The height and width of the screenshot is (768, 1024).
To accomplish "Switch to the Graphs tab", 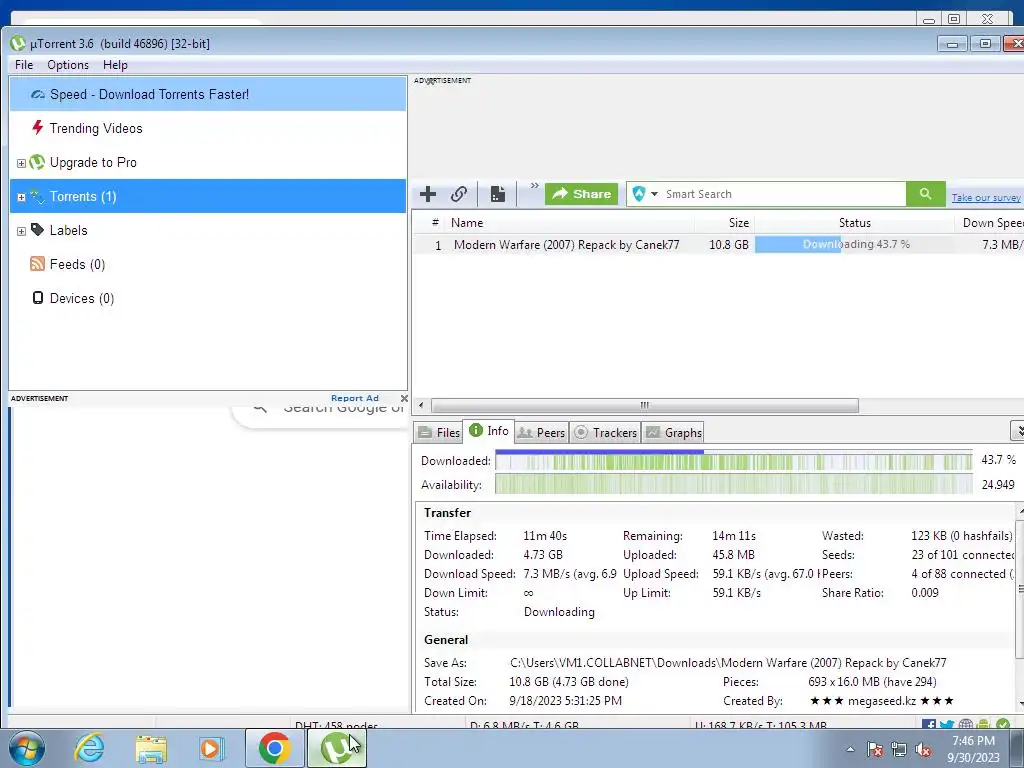I will (x=673, y=433).
